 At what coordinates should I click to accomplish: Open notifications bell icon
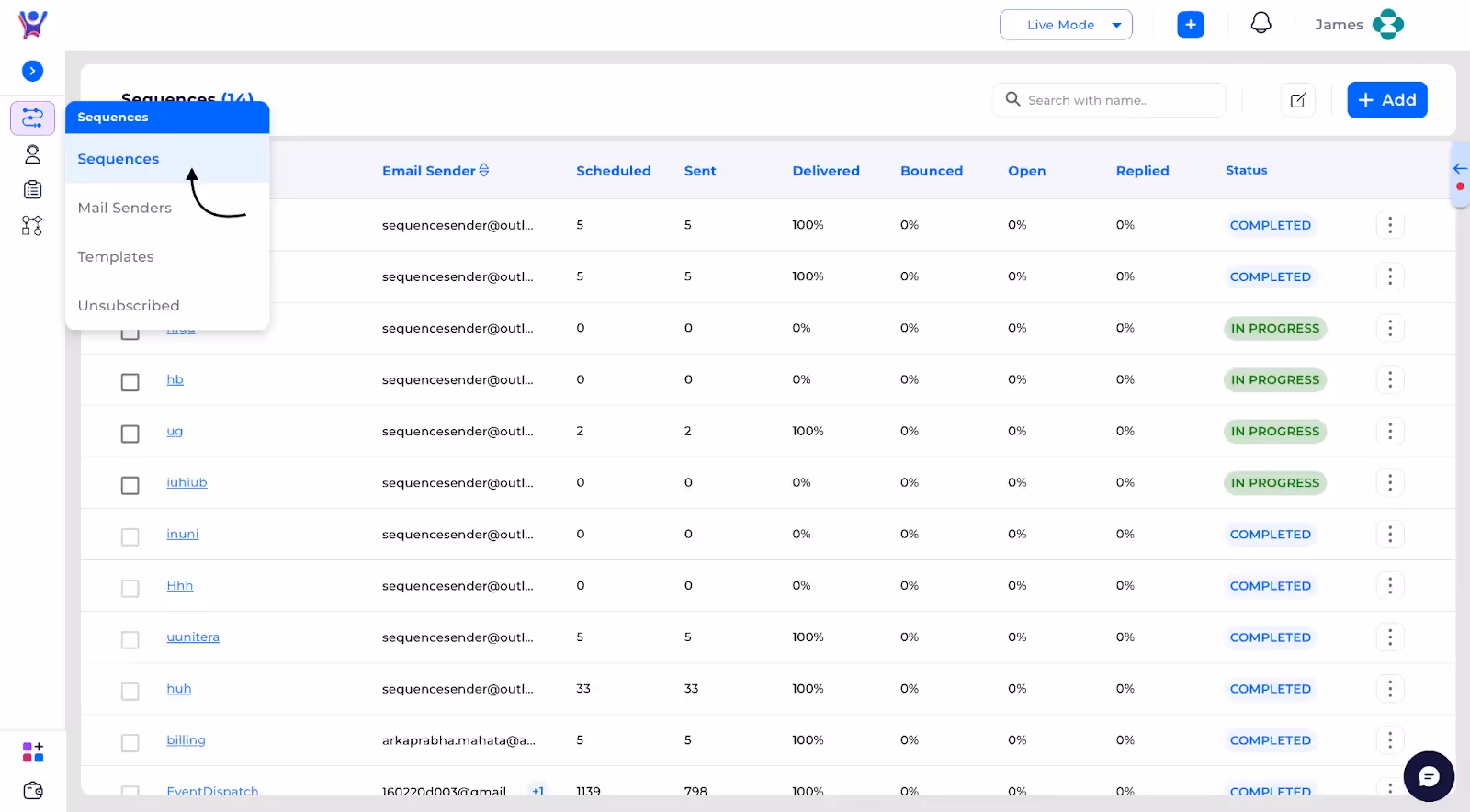click(1261, 23)
